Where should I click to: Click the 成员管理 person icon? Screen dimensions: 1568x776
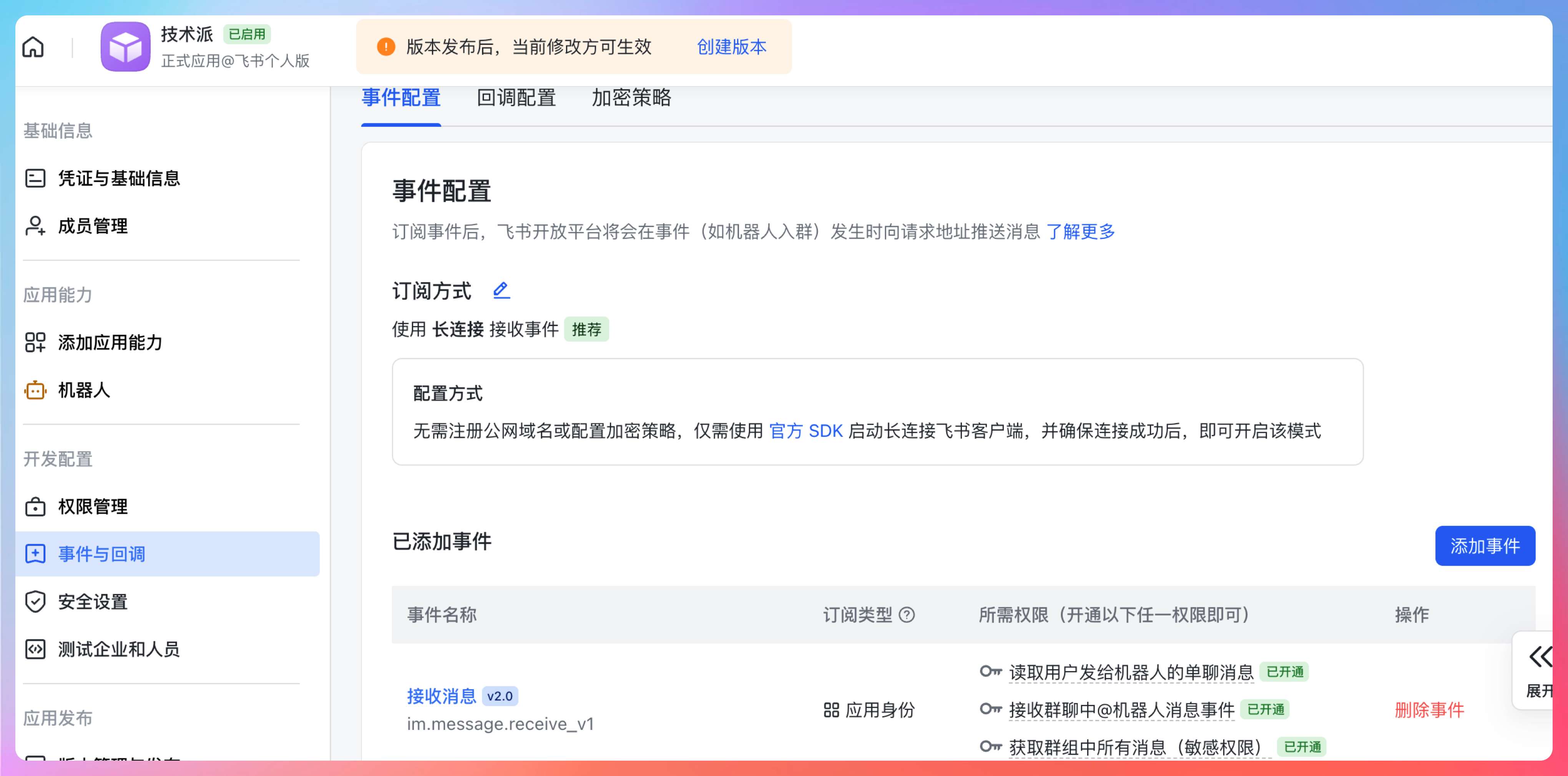coord(35,226)
